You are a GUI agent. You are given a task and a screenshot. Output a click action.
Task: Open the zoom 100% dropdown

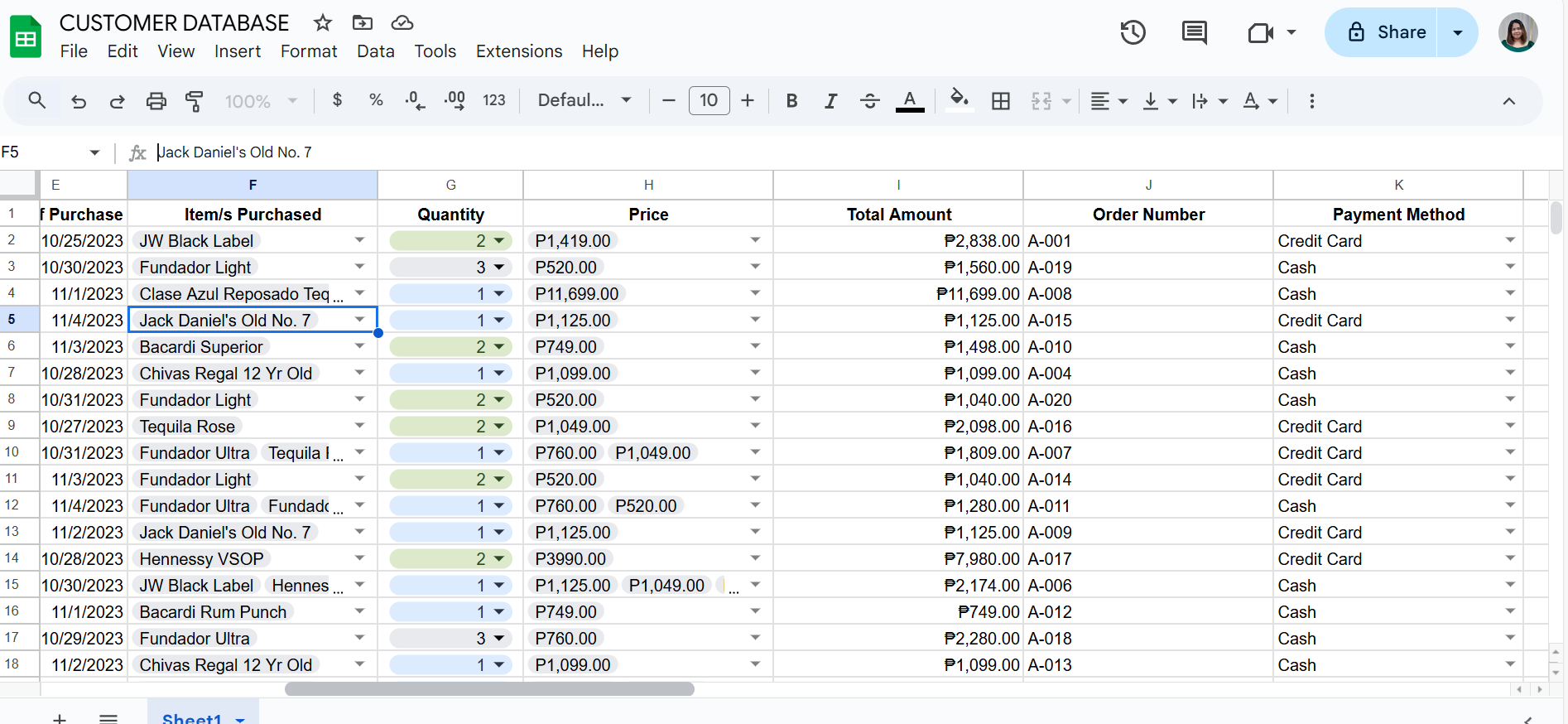tap(261, 101)
